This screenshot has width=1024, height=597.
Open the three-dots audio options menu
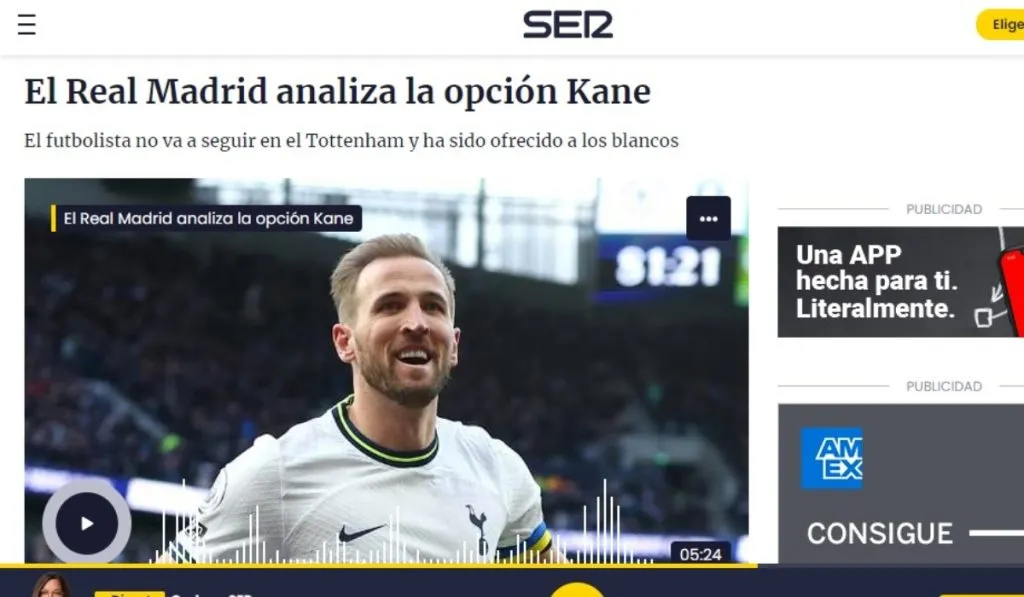(709, 218)
